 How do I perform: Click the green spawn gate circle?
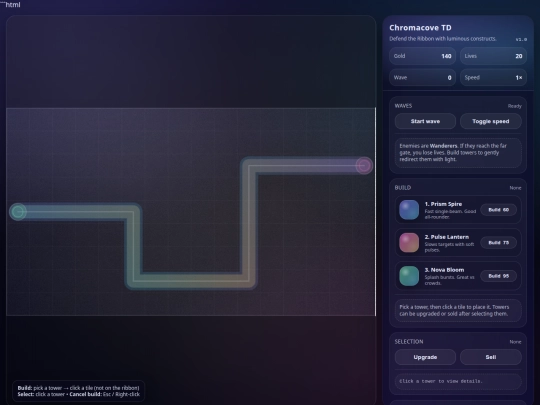[18, 211]
